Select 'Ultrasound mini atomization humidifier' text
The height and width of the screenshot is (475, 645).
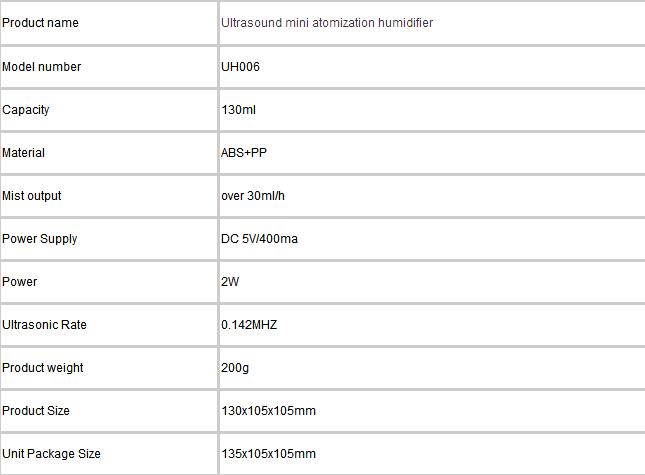pos(327,23)
